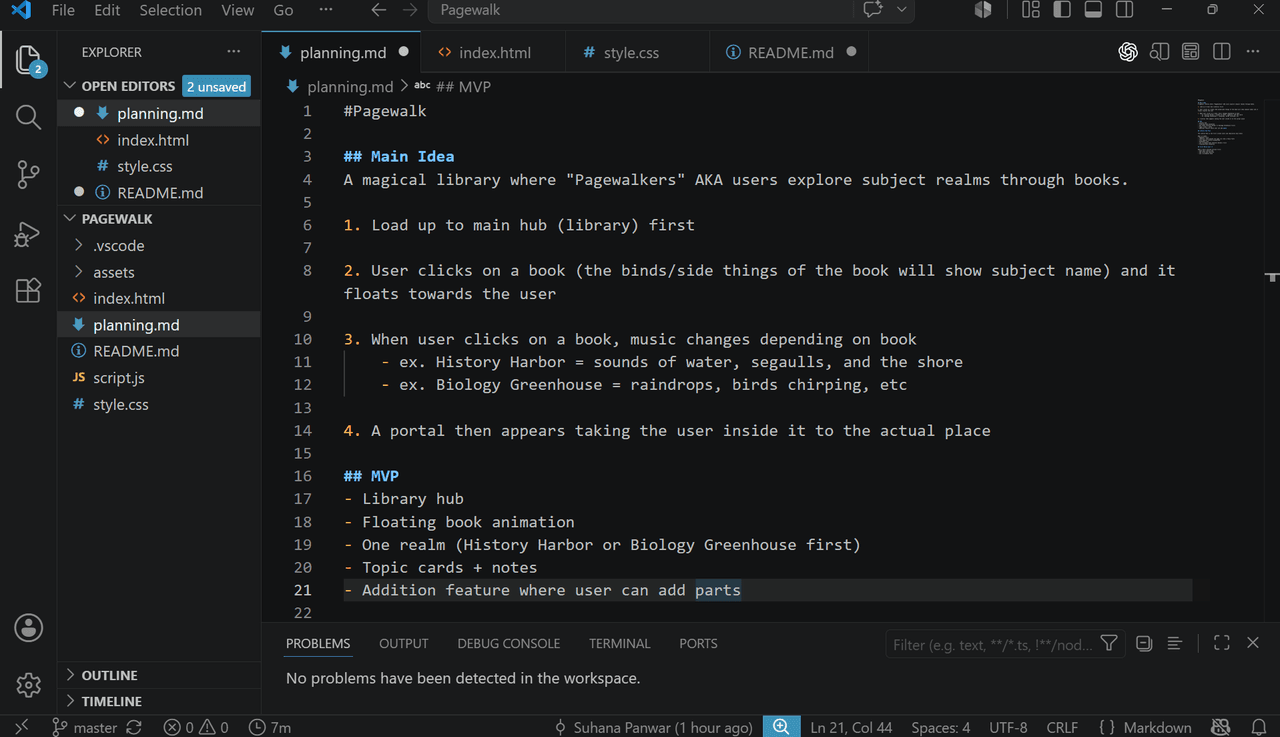Collapse the PAGEWALK folder section

coord(117,218)
